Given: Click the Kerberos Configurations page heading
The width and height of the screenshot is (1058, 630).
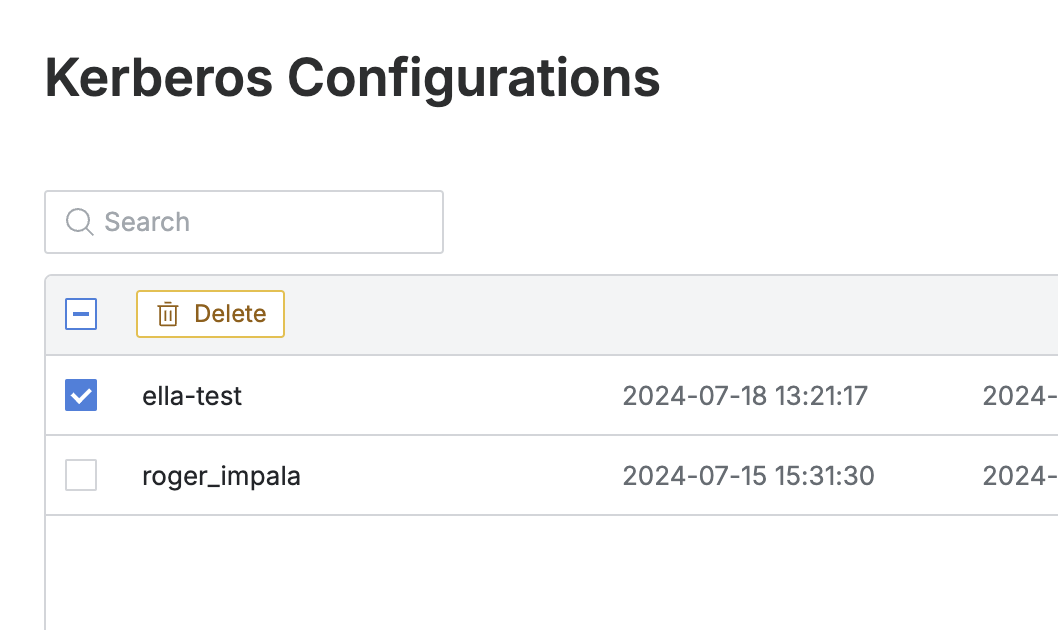Looking at the screenshot, I should click(352, 78).
